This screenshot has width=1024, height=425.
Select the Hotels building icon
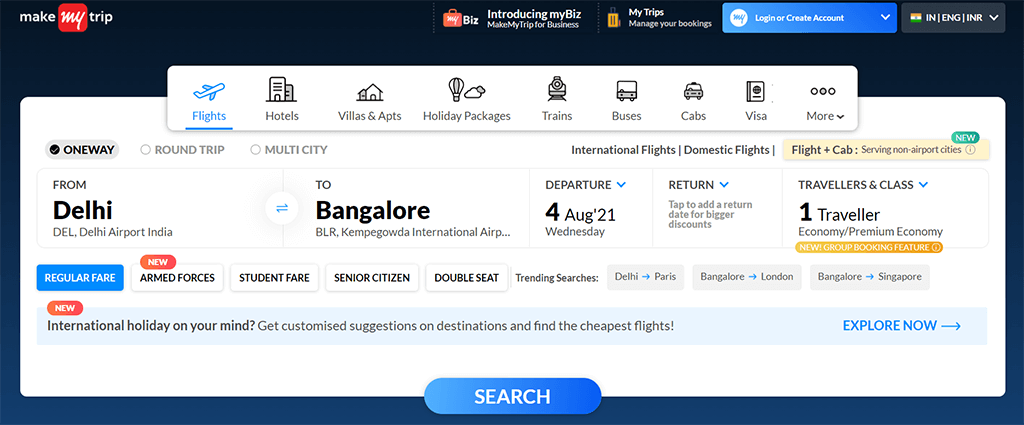(x=281, y=89)
